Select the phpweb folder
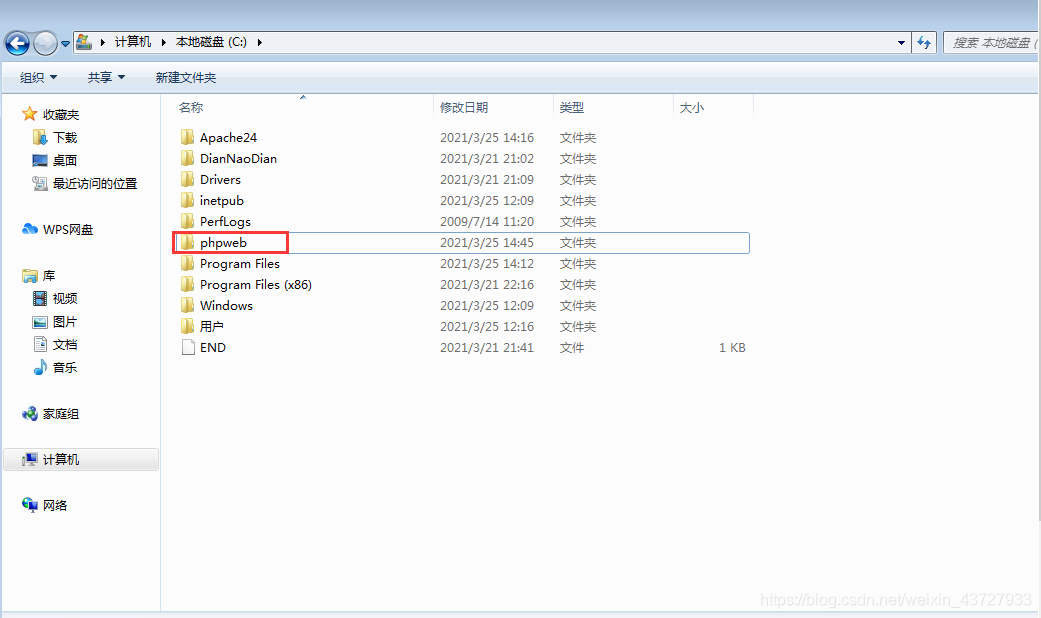Screen dimensions: 1041x618 (x=461, y=242)
